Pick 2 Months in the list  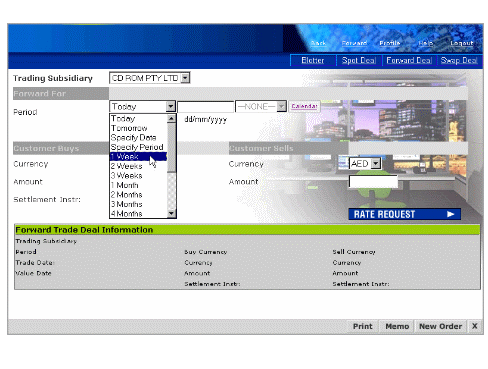138,194
